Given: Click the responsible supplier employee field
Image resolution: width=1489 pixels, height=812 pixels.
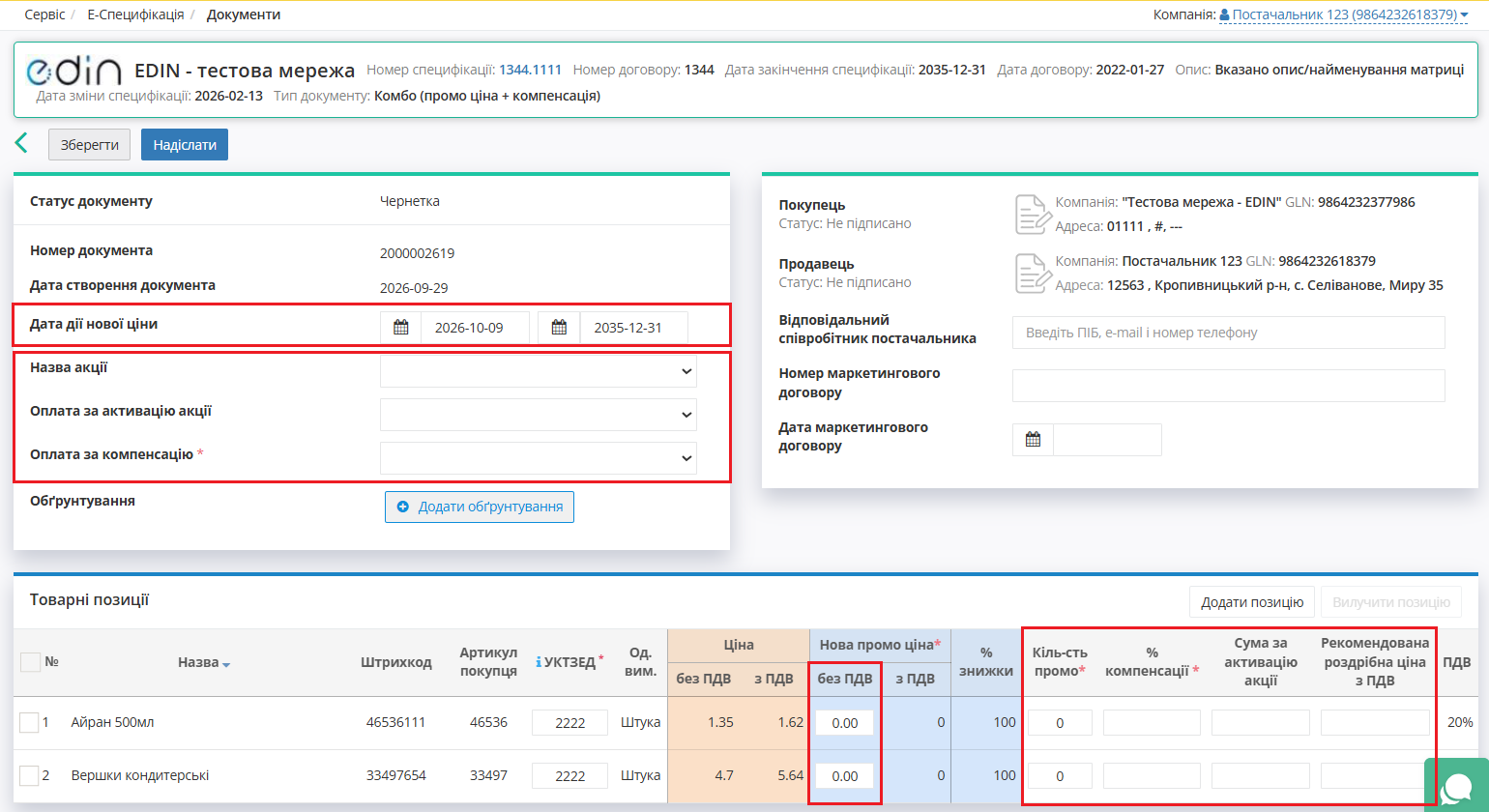Looking at the screenshot, I should (1229, 333).
